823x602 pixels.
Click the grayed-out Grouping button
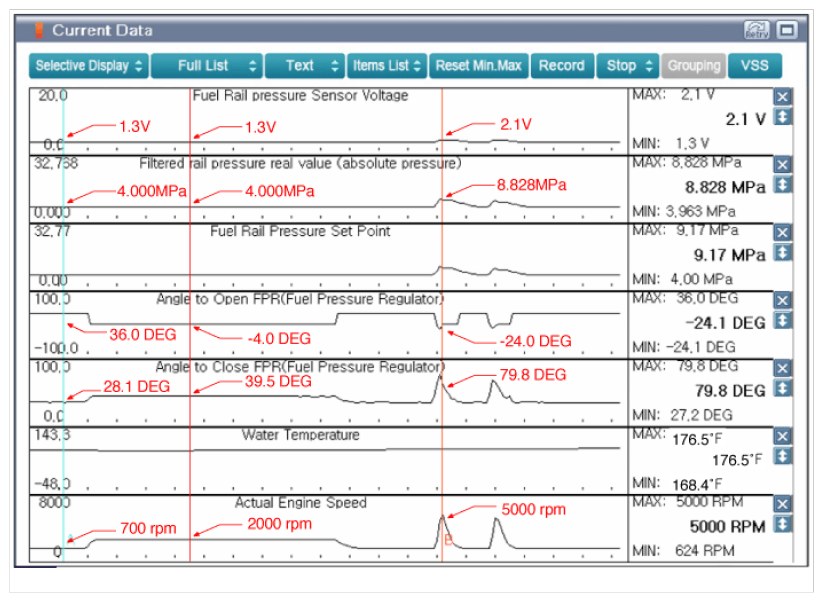pos(693,66)
